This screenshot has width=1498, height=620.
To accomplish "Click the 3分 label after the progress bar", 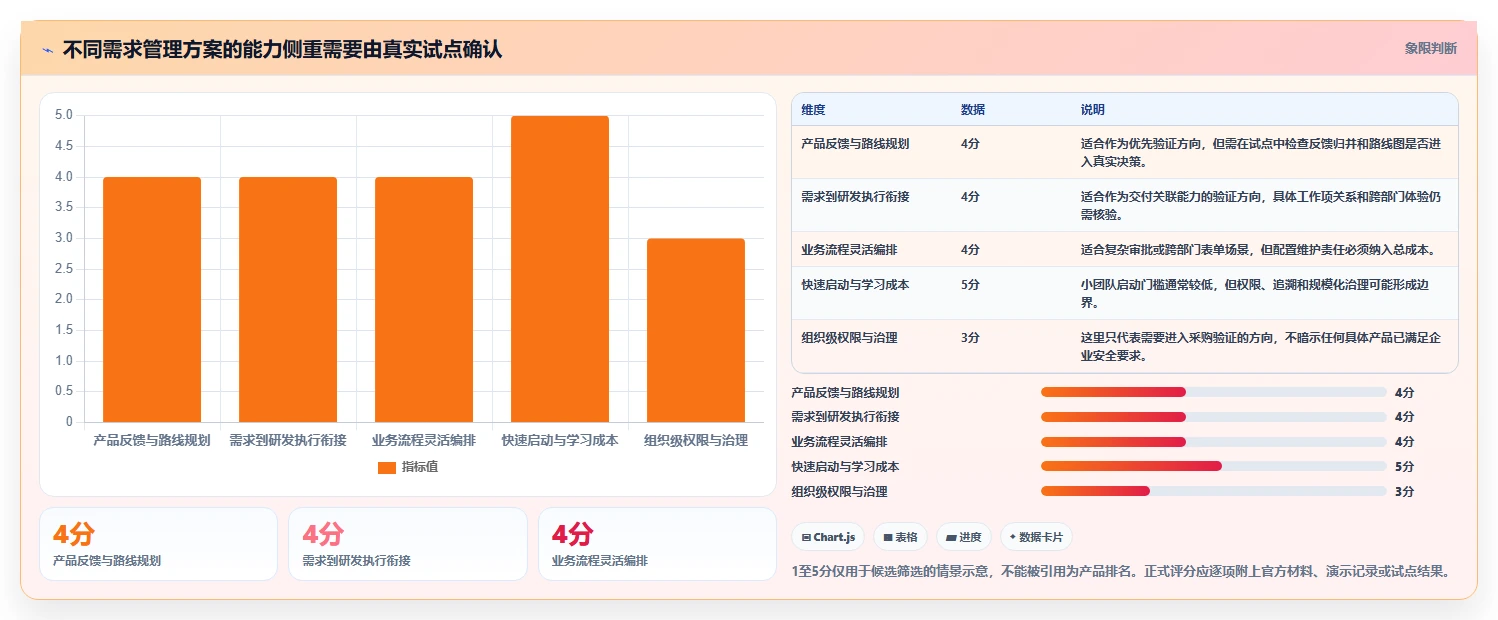I will (1404, 492).
